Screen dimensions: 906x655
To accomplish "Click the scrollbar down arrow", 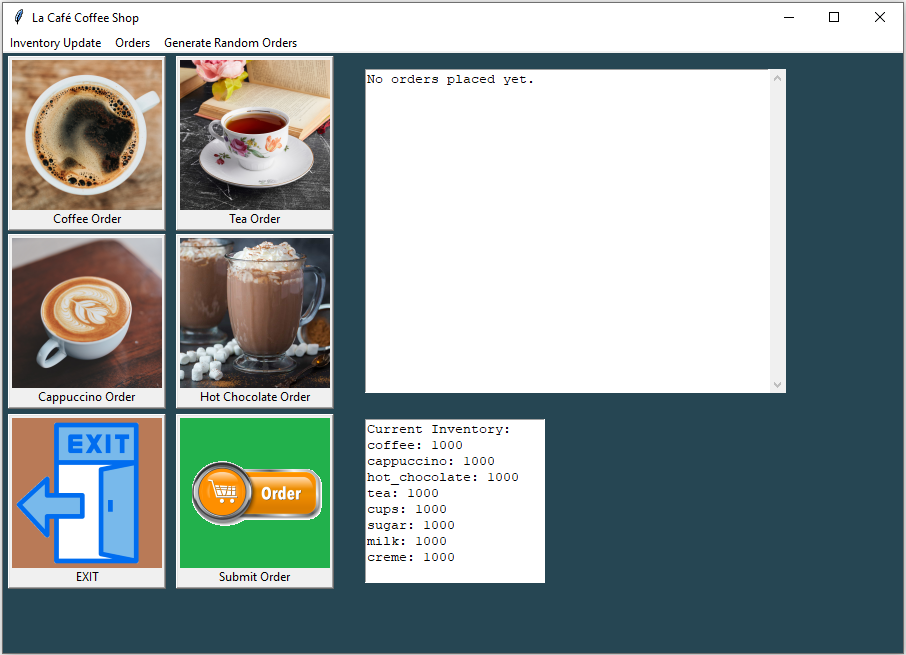I will pyautogui.click(x=778, y=384).
